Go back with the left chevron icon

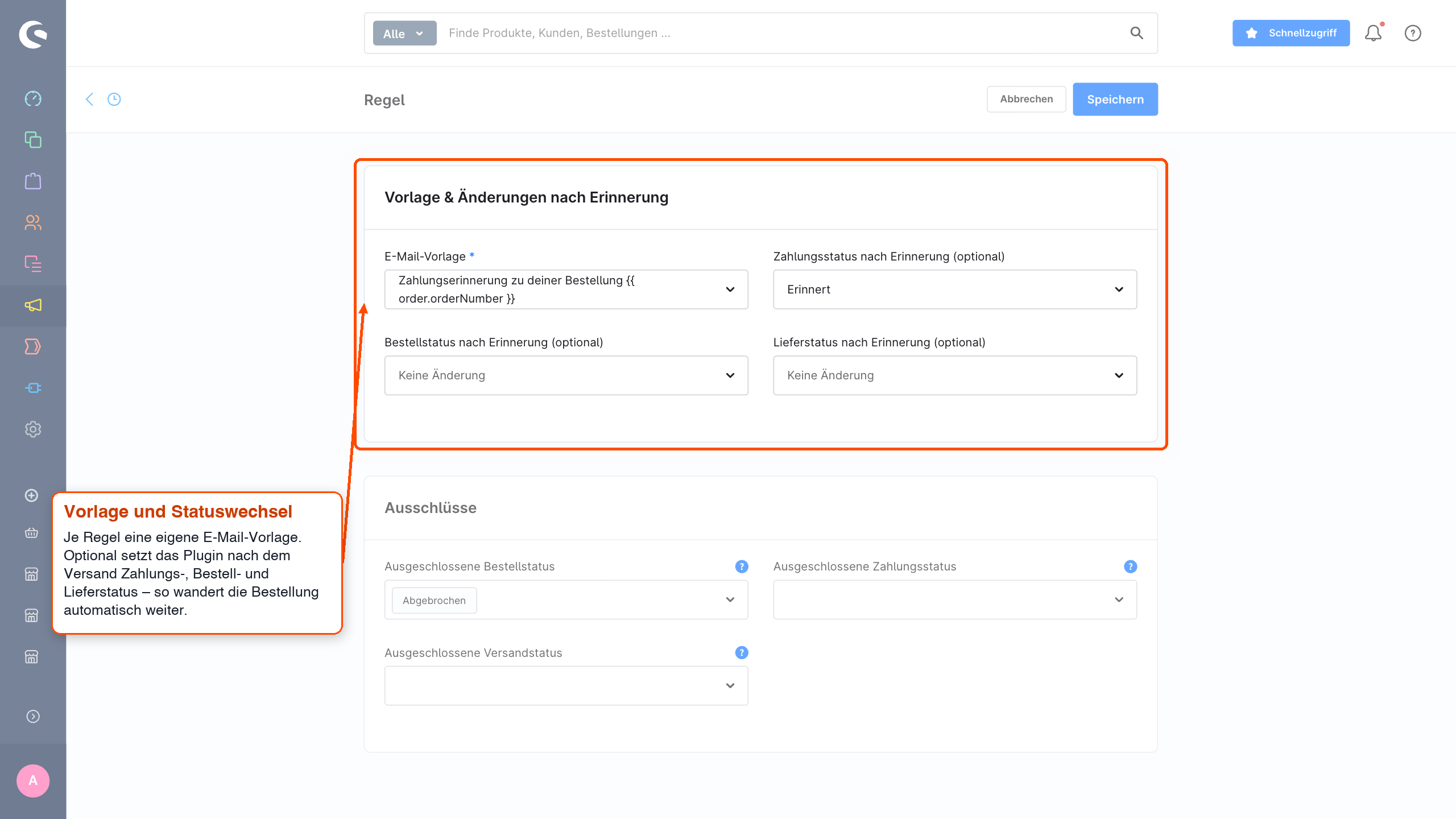(x=89, y=100)
